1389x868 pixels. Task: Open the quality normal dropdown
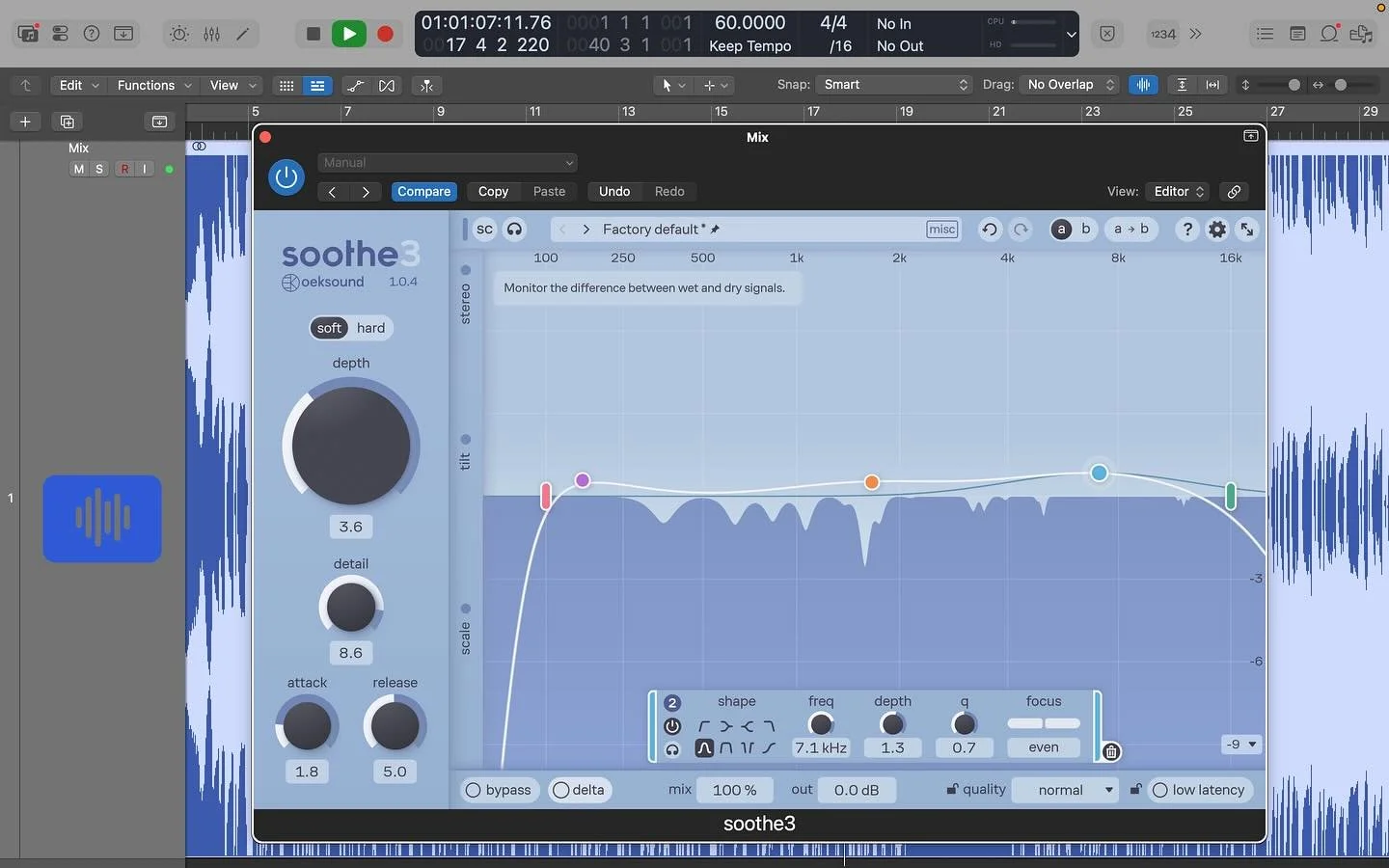(x=1065, y=790)
